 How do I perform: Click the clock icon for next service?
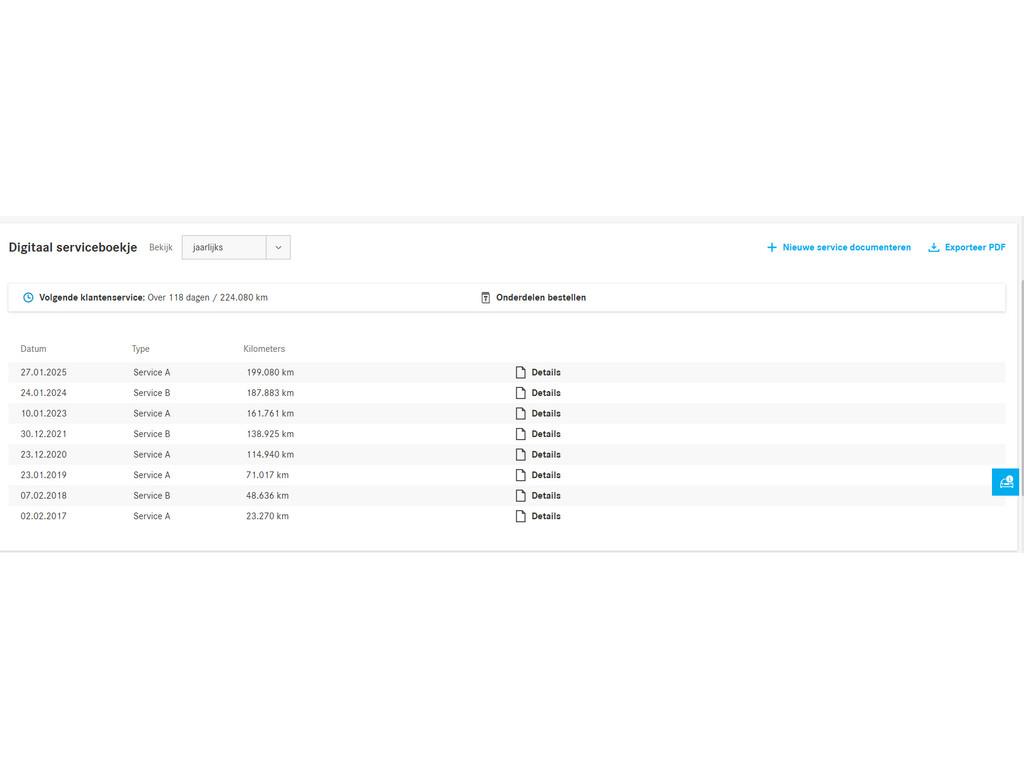point(28,298)
